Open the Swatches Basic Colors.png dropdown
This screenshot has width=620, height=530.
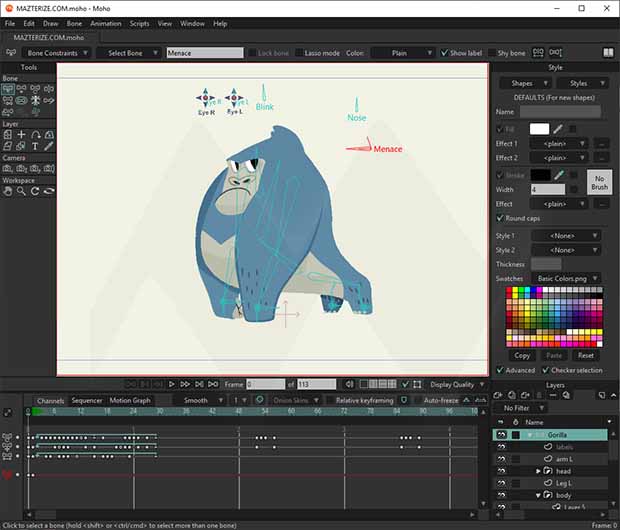569,278
